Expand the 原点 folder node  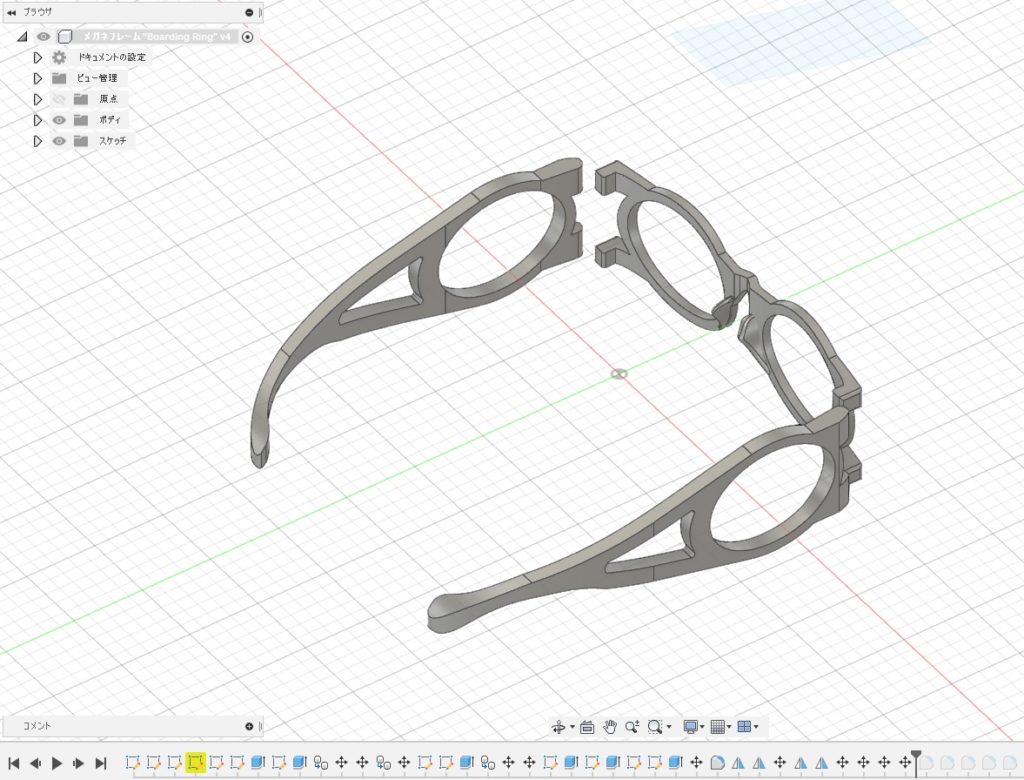click(x=38, y=99)
